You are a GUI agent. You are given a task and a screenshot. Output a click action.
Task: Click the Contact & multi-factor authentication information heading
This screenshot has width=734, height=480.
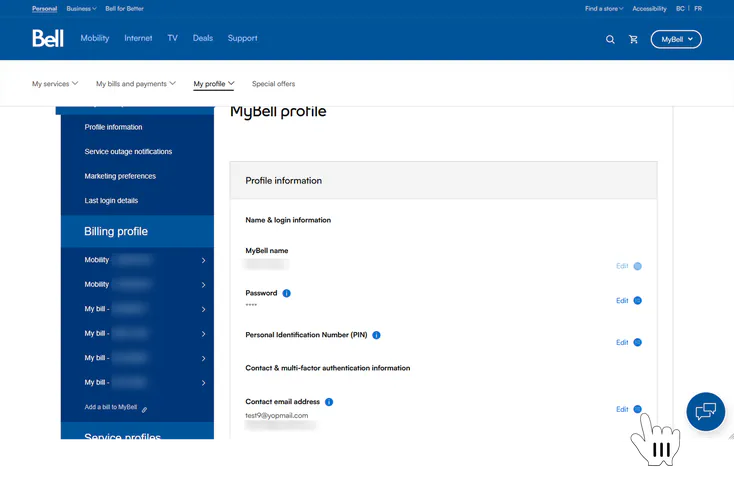(x=328, y=368)
